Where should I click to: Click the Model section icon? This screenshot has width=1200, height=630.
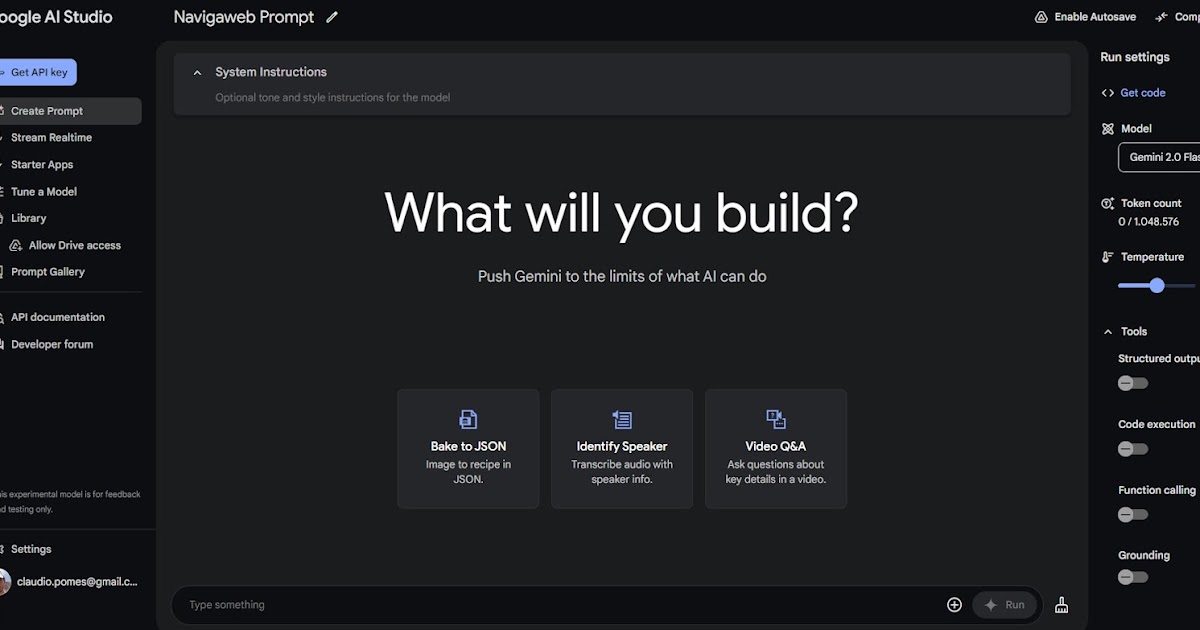pyautogui.click(x=1107, y=129)
